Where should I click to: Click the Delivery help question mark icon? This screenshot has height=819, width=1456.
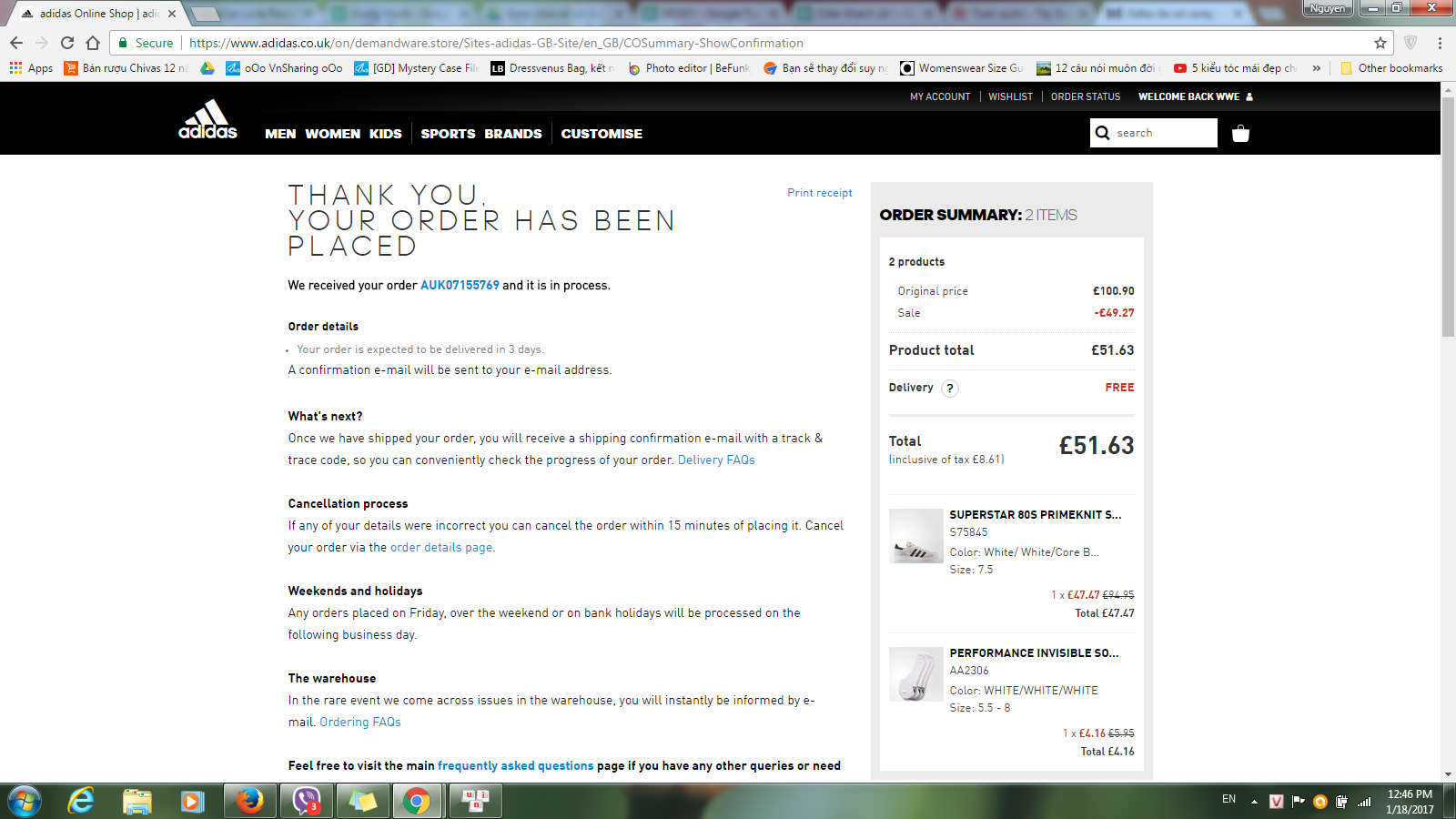950,389
